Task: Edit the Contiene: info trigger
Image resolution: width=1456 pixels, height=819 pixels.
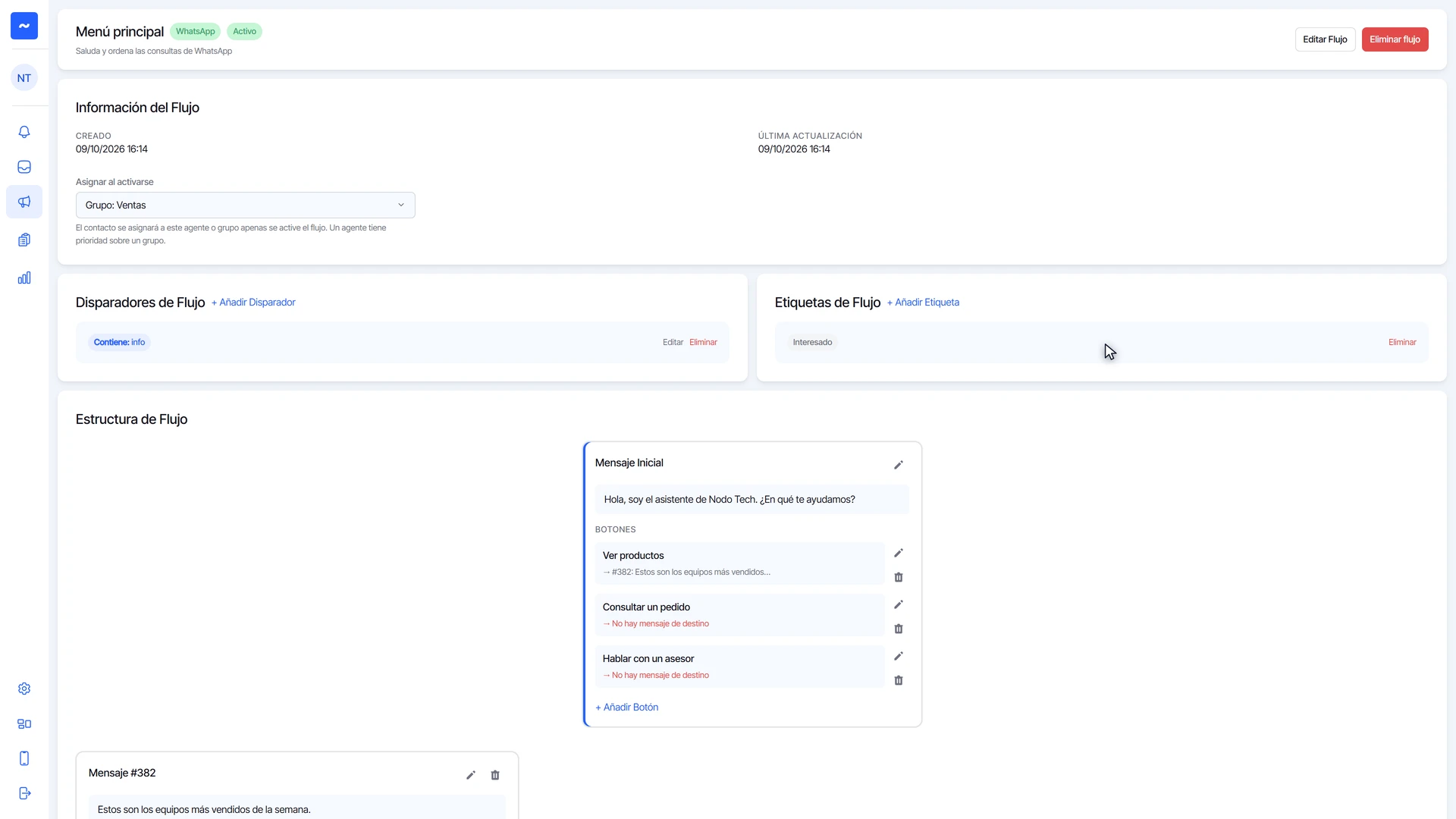Action: [673, 343]
